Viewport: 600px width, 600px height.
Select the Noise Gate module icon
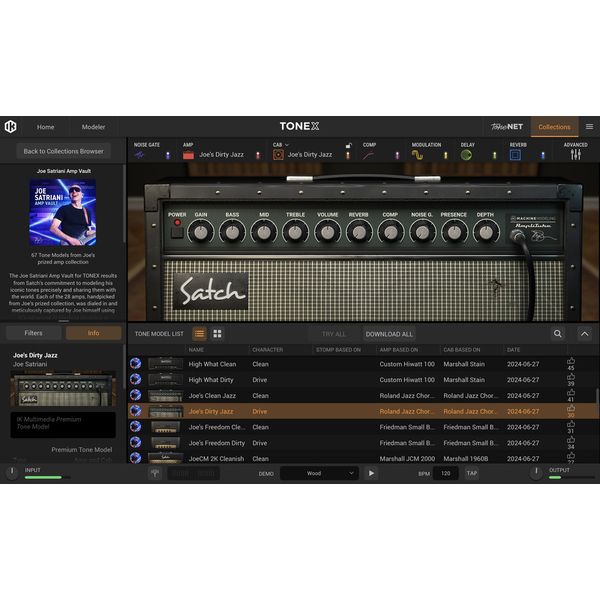[x=139, y=155]
